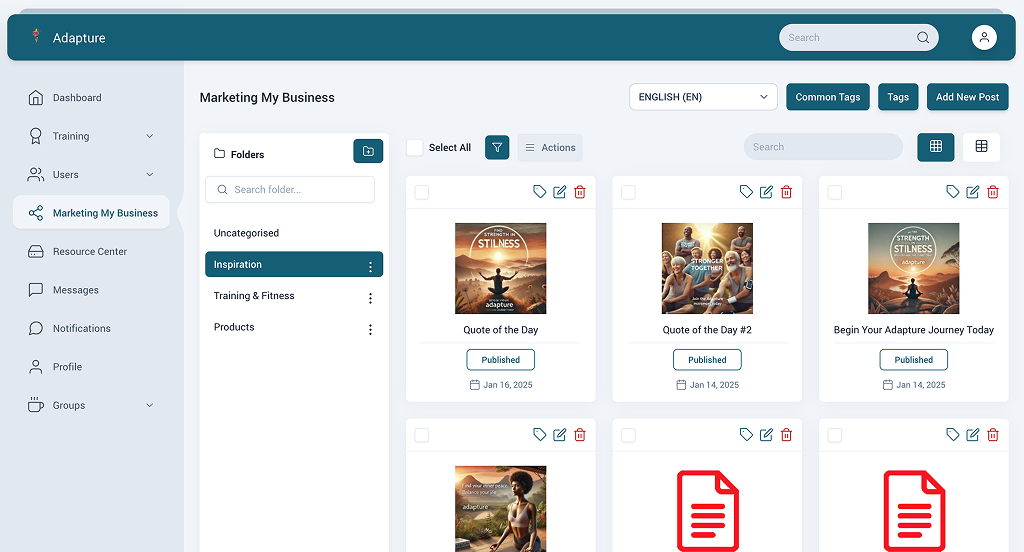
Task: Open the Actions dropdown menu
Action: point(549,148)
